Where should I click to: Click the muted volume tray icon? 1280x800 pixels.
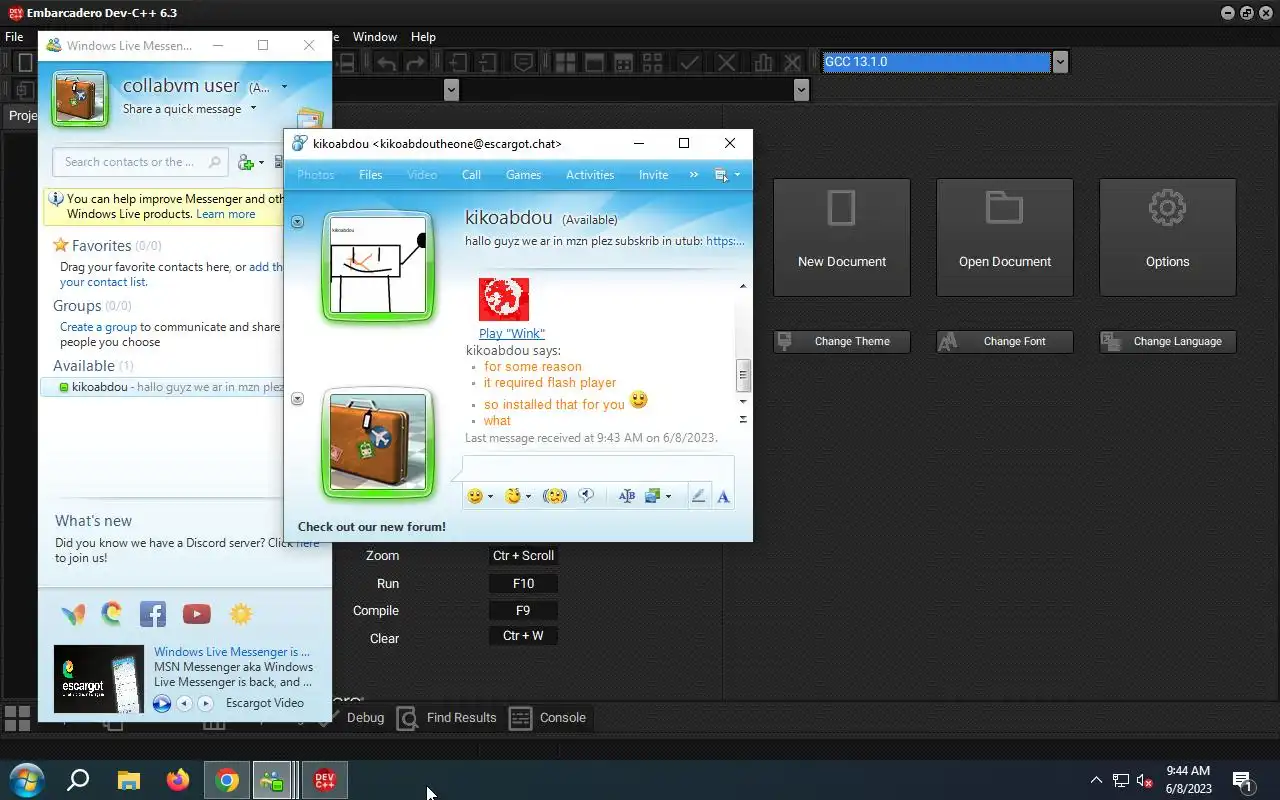1146,780
